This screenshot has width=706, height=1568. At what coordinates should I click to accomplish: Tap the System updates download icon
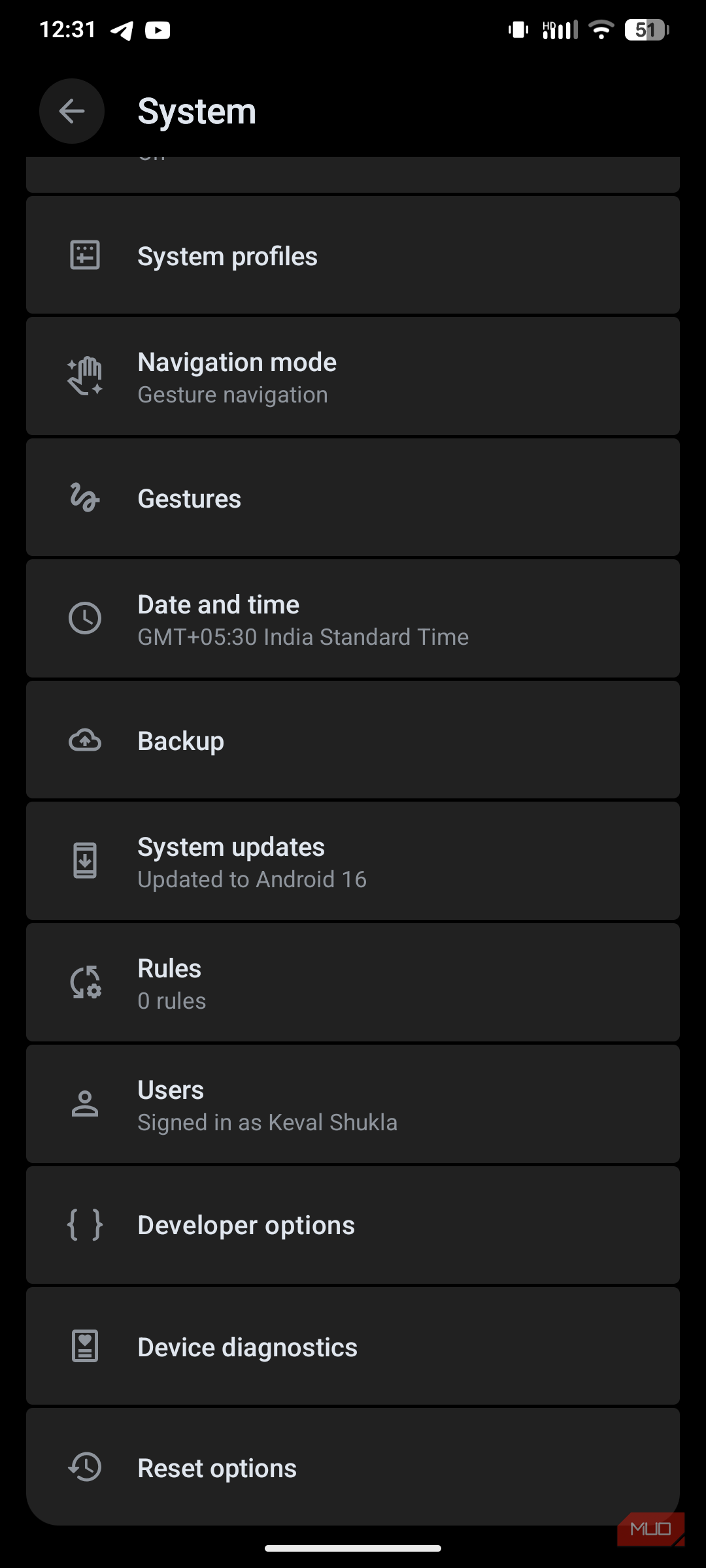click(x=85, y=860)
